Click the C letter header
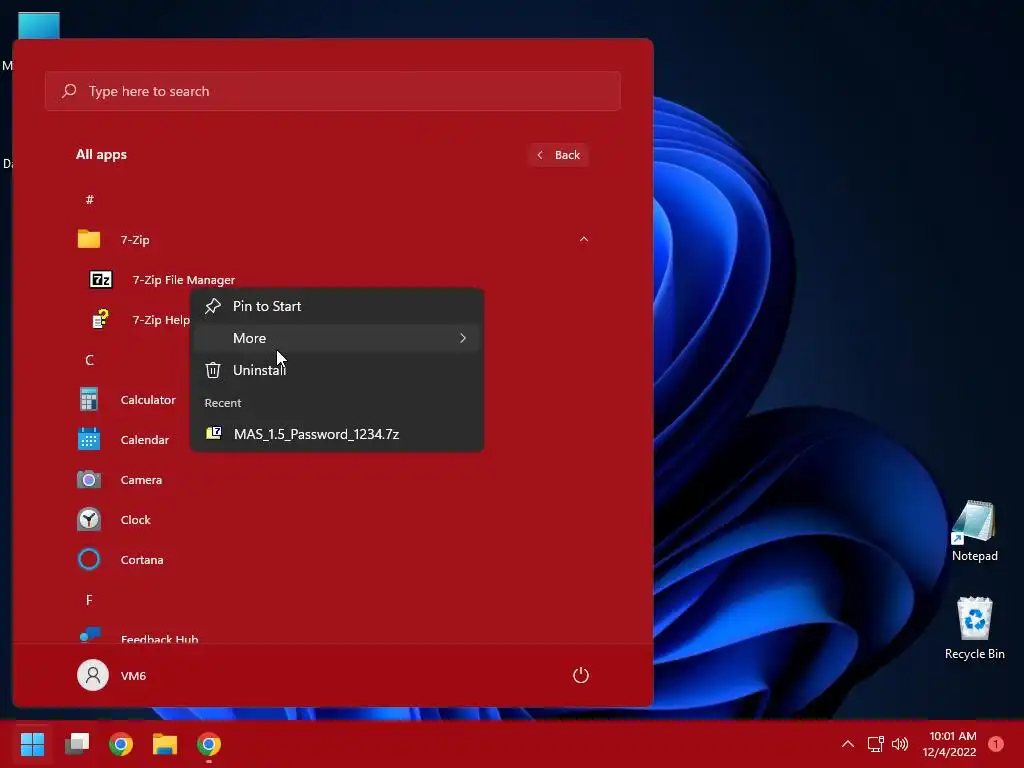Screen dimensions: 1024x768 [89, 360]
